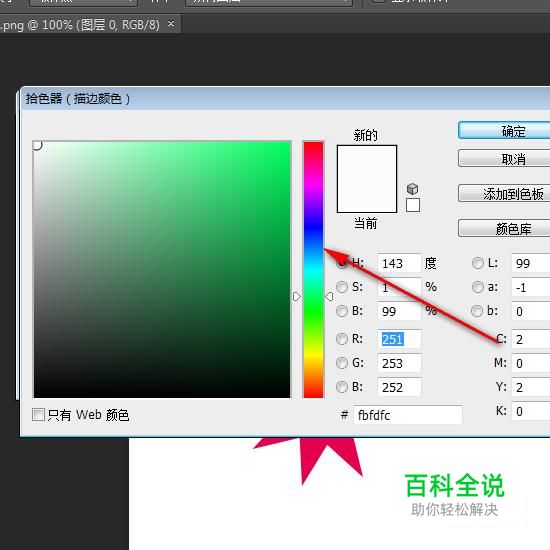The image size is (550, 550).
Task: Select the Lab b radio button
Action: point(477,311)
